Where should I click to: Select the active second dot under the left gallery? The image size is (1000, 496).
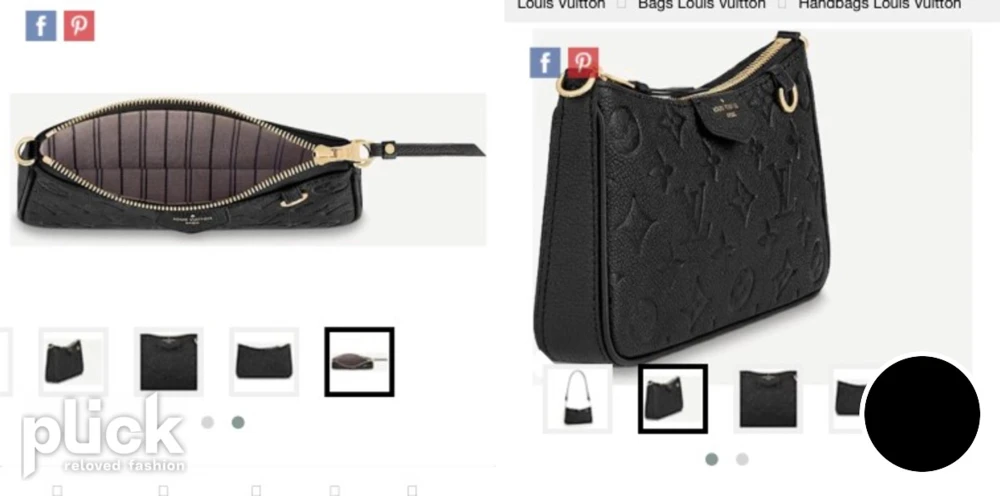tap(238, 422)
